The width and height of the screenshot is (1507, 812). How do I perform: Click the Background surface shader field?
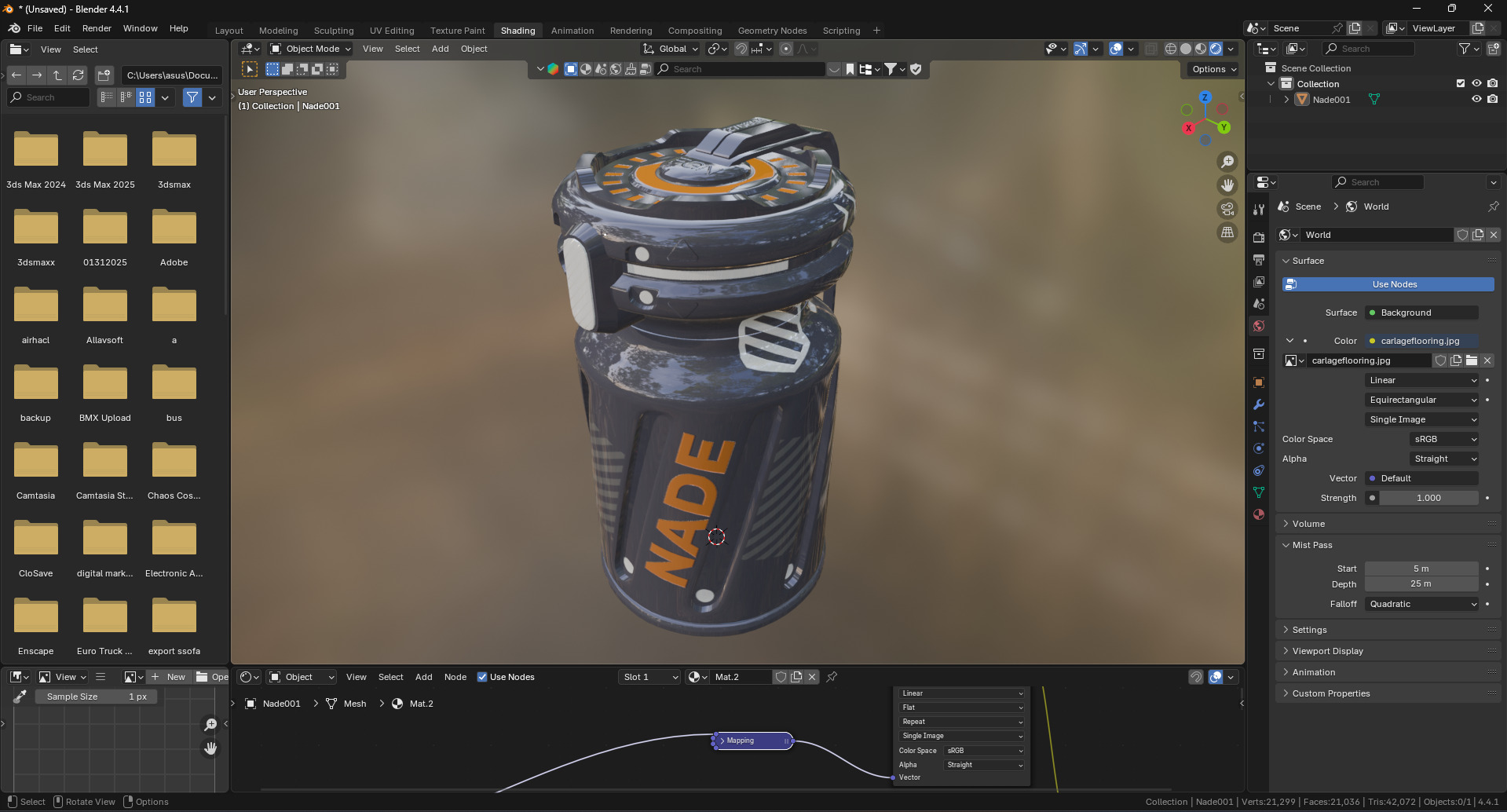1422,313
